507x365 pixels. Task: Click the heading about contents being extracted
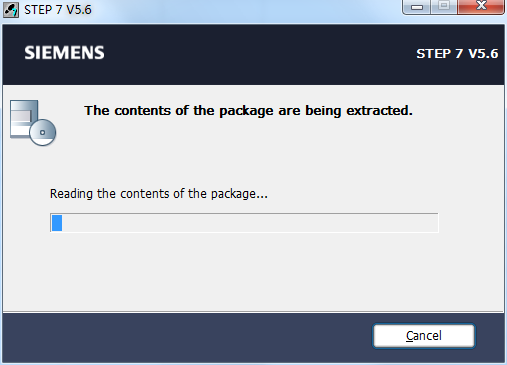(248, 111)
